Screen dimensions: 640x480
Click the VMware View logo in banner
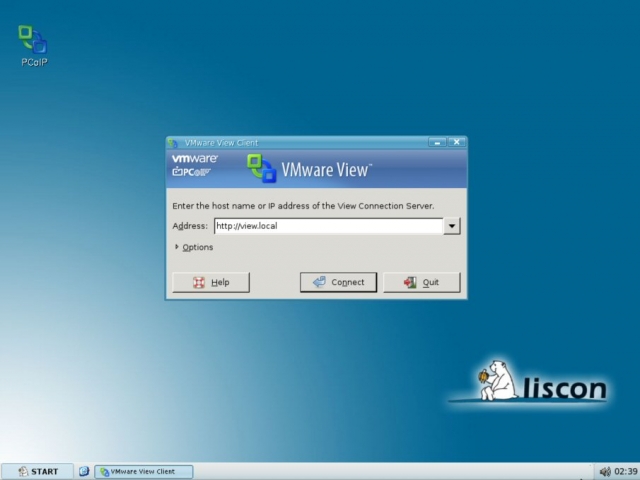coord(309,169)
